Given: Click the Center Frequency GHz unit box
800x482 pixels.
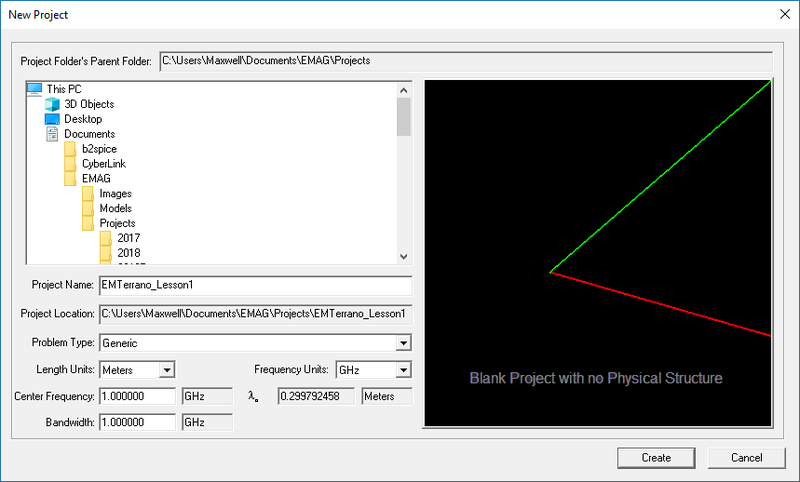Looking at the screenshot, I should 207,396.
